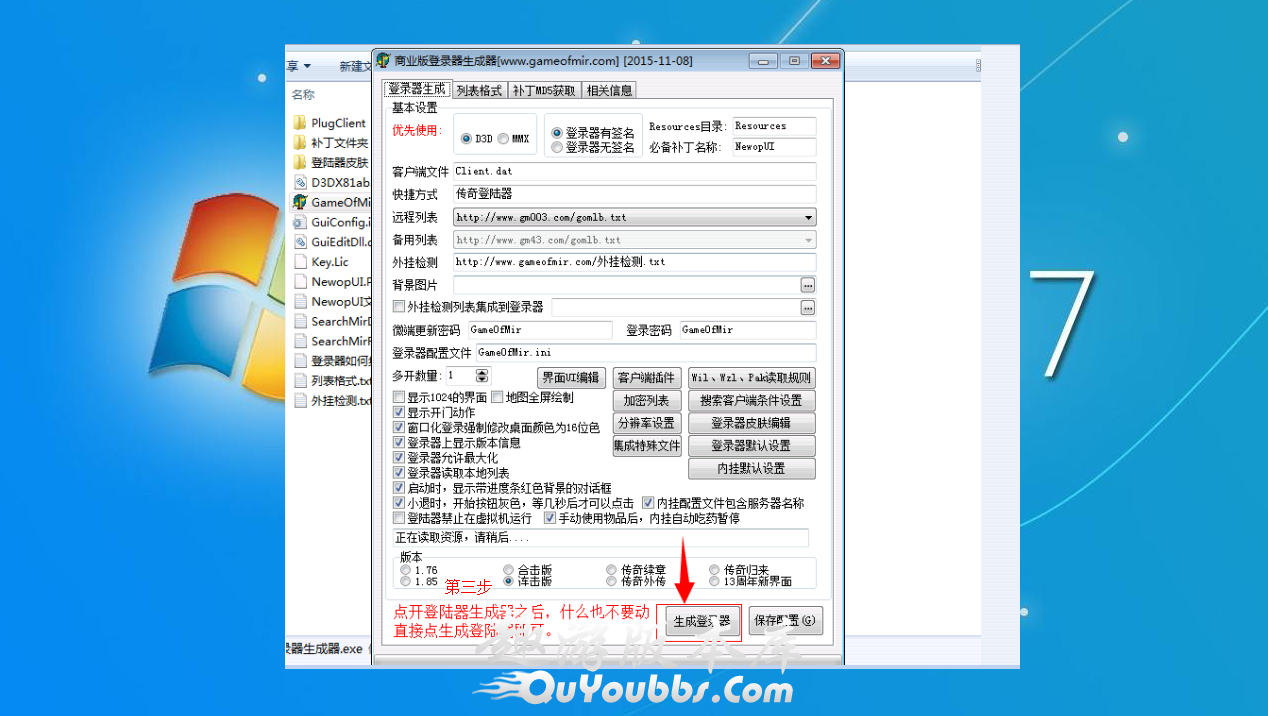Click the Key.Lic file icon
1268x716 pixels.
click(300, 262)
